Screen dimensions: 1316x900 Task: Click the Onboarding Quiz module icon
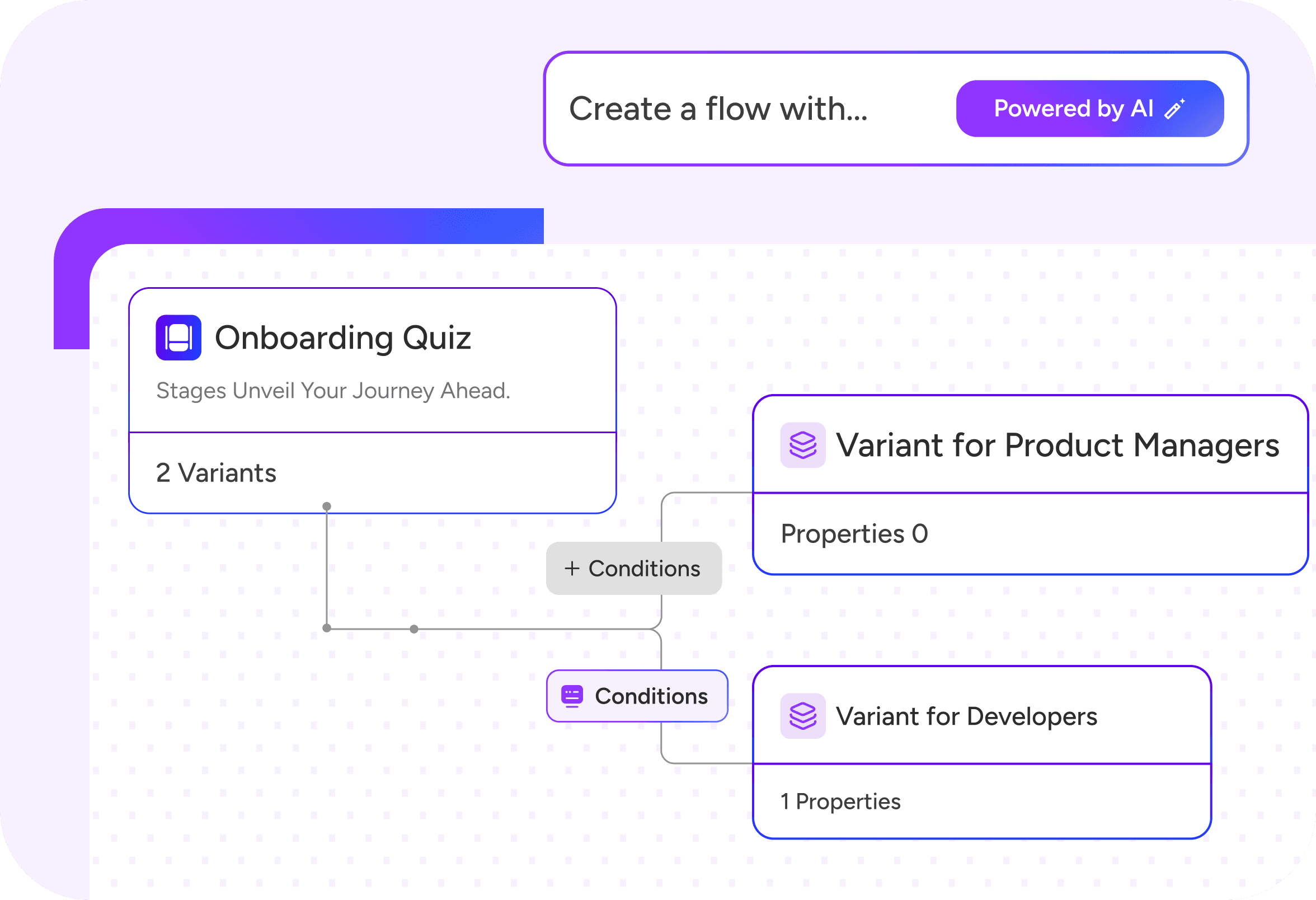pos(181,338)
